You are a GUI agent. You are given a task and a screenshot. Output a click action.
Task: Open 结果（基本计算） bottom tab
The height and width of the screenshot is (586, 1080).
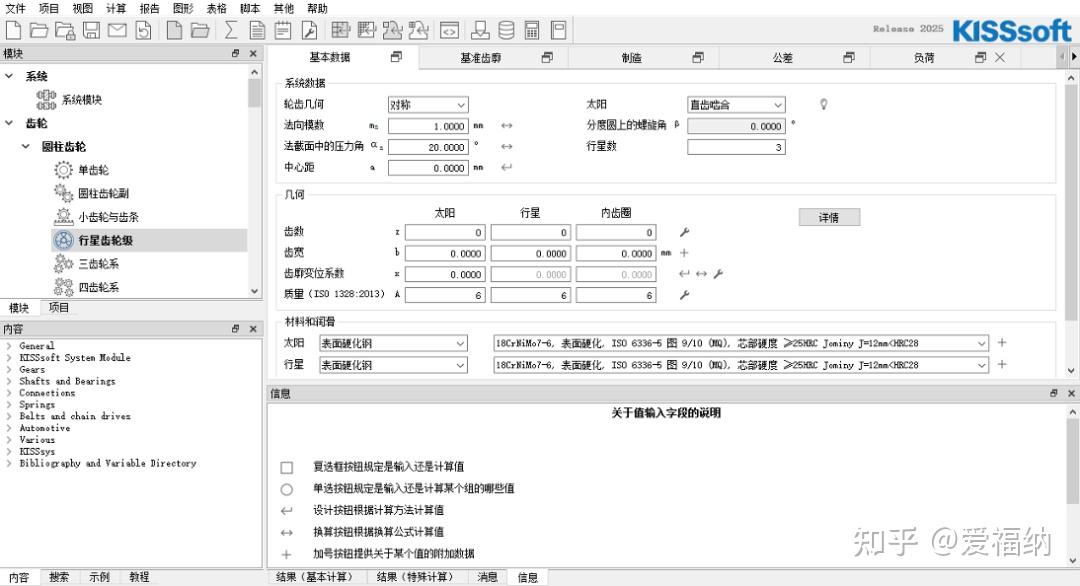[318, 577]
